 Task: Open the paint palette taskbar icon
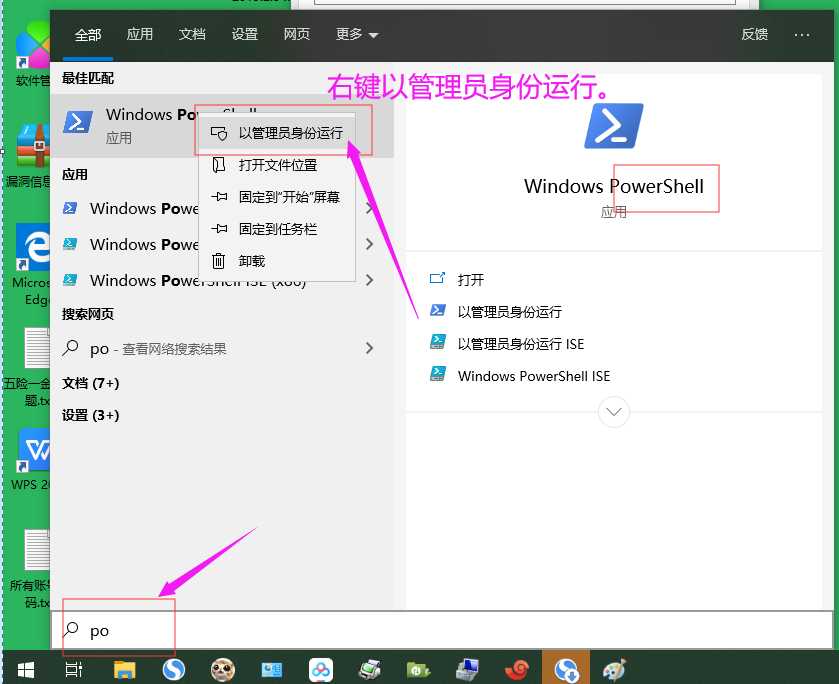click(x=614, y=670)
